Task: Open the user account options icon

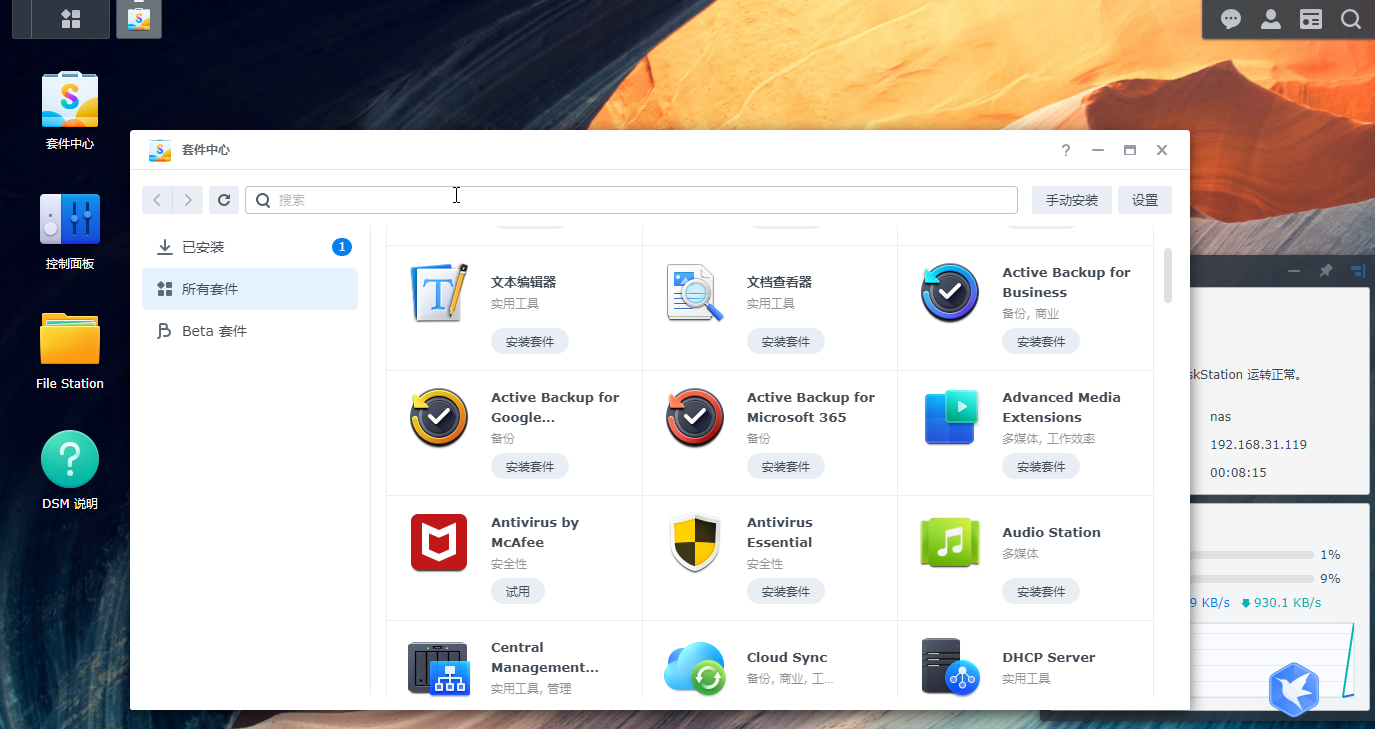Action: (x=1271, y=18)
